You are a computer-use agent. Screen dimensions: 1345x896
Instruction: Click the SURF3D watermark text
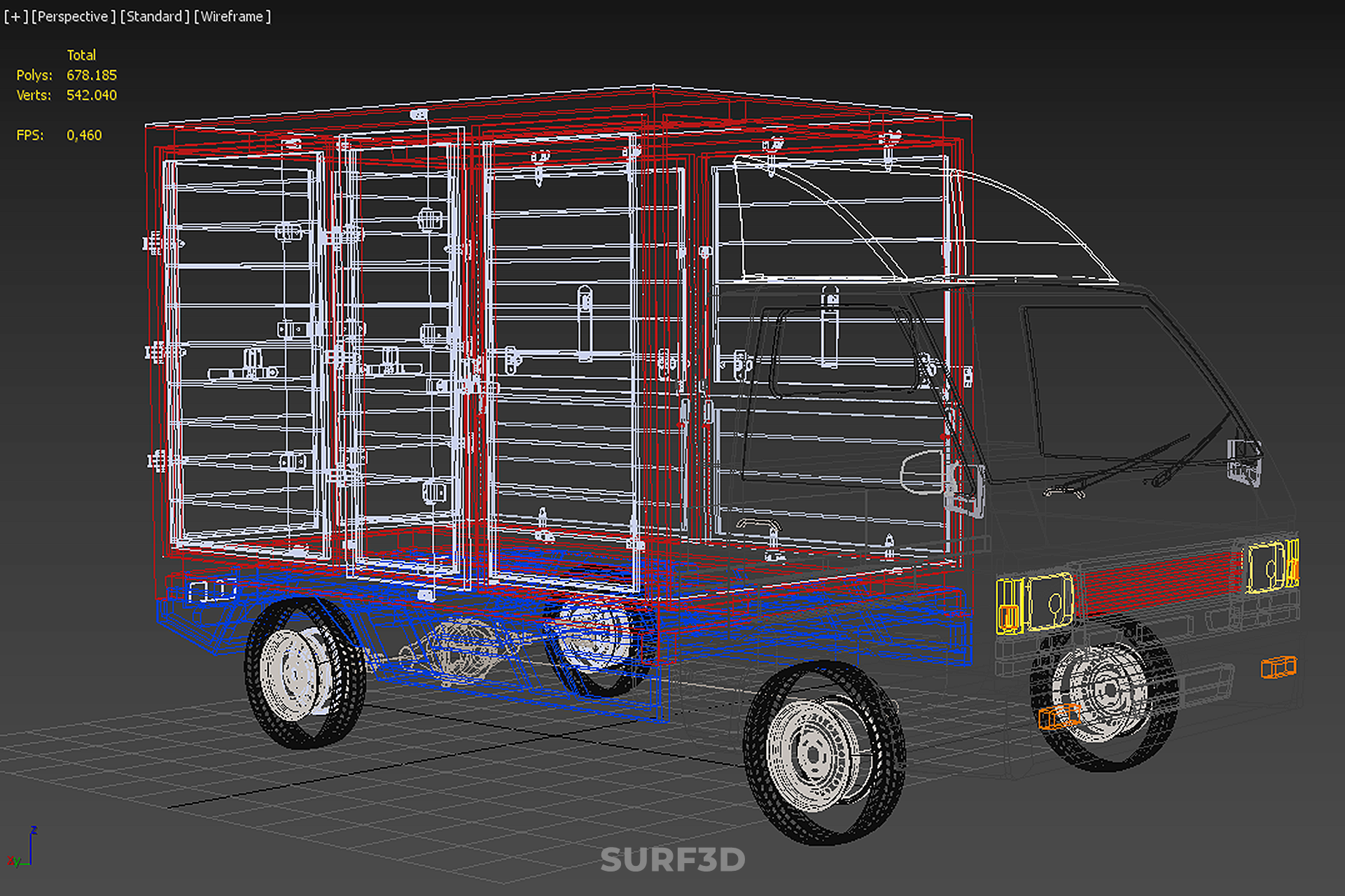pos(672,860)
